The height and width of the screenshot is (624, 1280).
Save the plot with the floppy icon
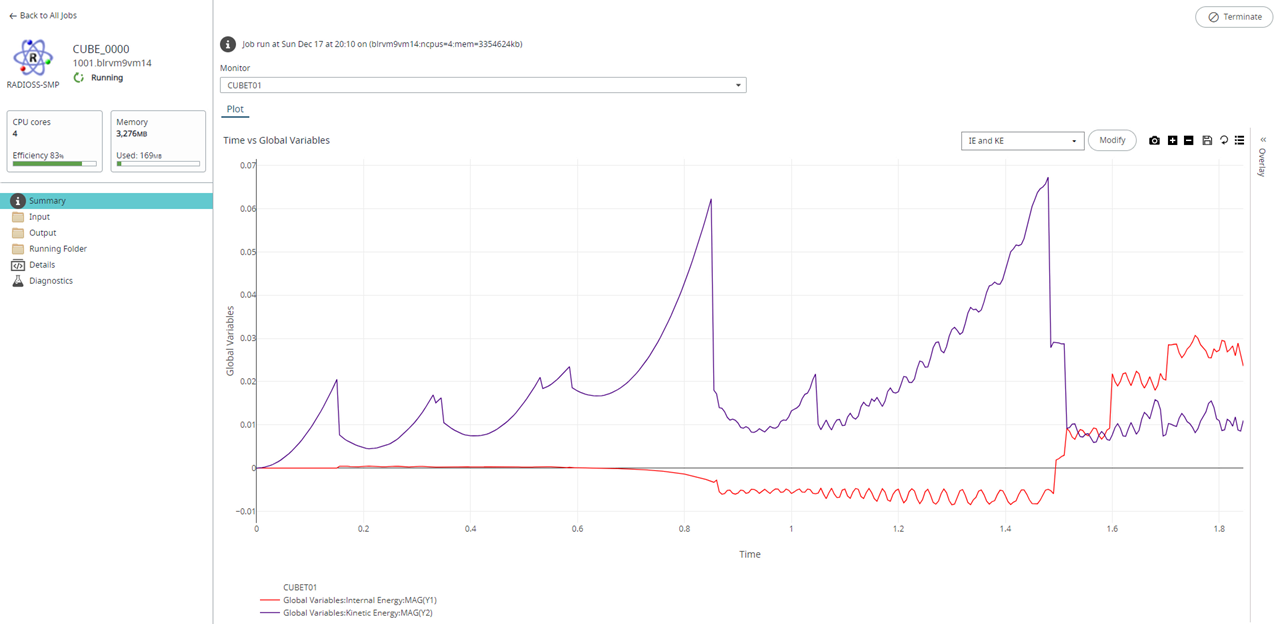click(1207, 141)
